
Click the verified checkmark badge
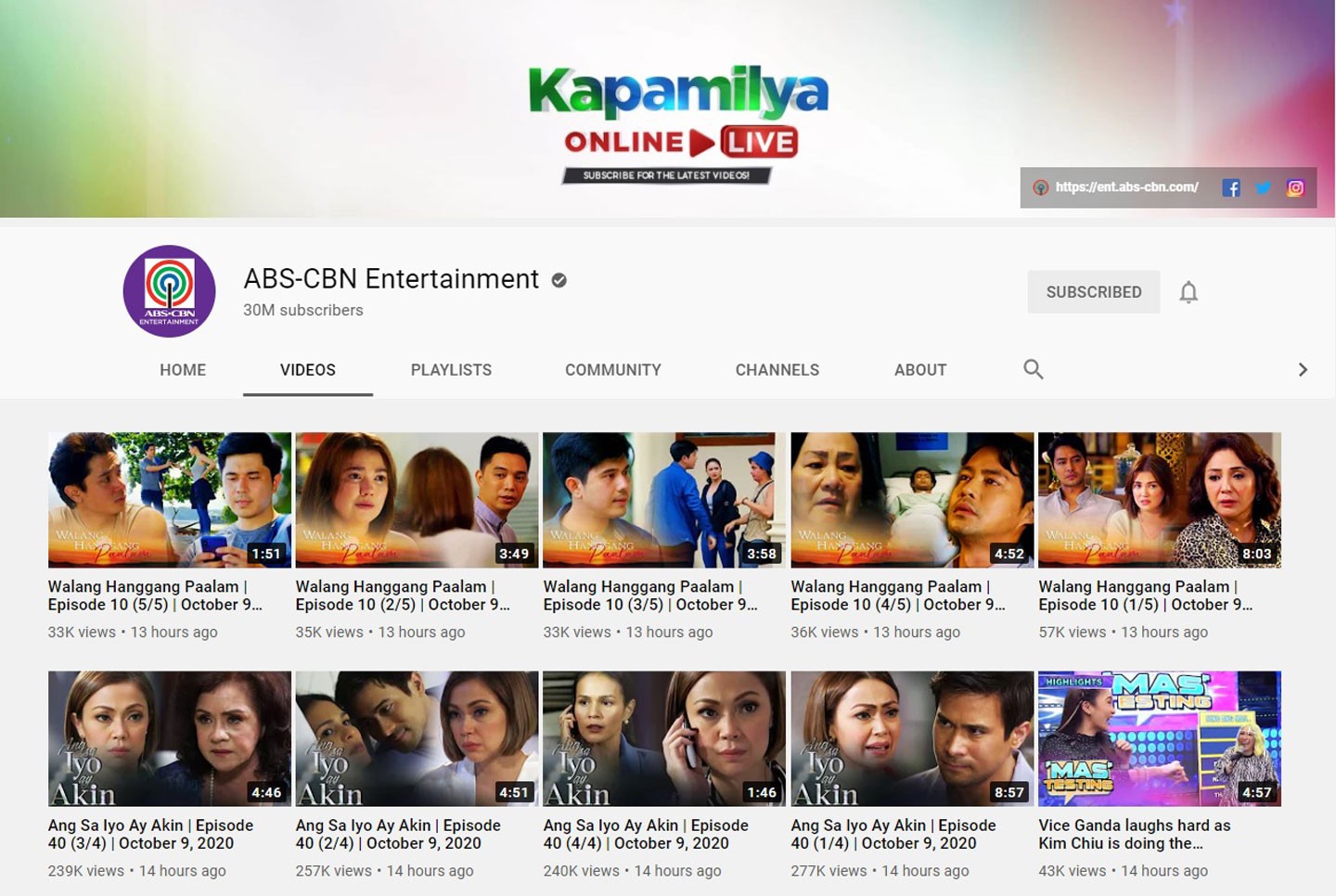point(558,279)
